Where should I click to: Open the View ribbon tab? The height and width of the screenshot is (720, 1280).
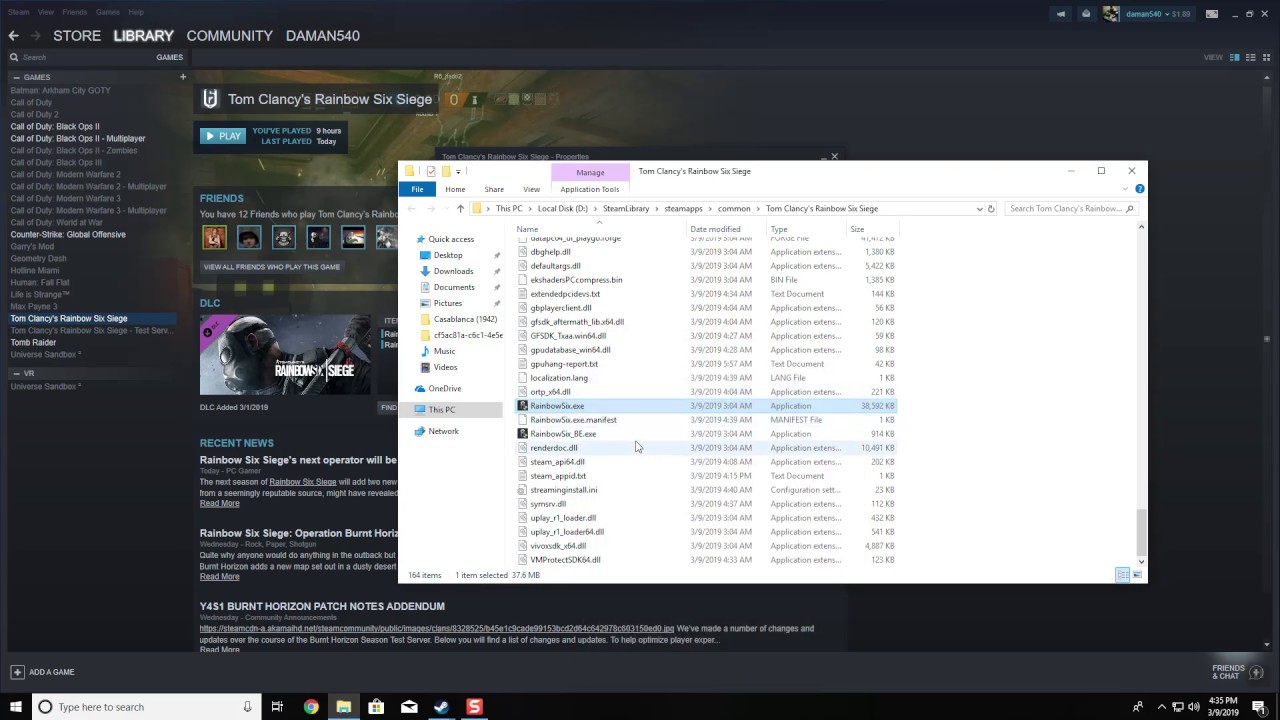(x=531, y=189)
